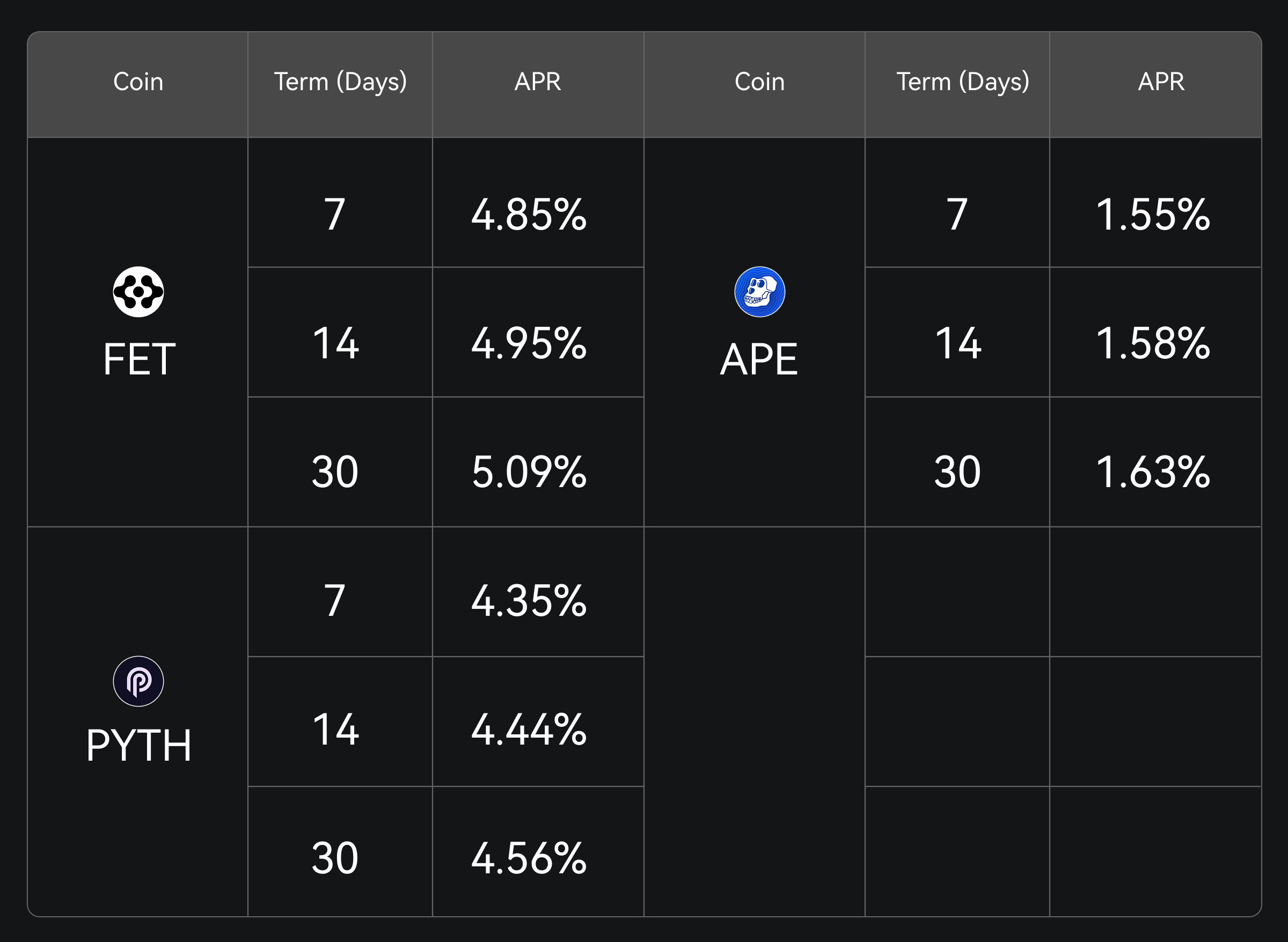This screenshot has height=942, width=1288.
Task: Click the left Coin column header
Action: (138, 82)
